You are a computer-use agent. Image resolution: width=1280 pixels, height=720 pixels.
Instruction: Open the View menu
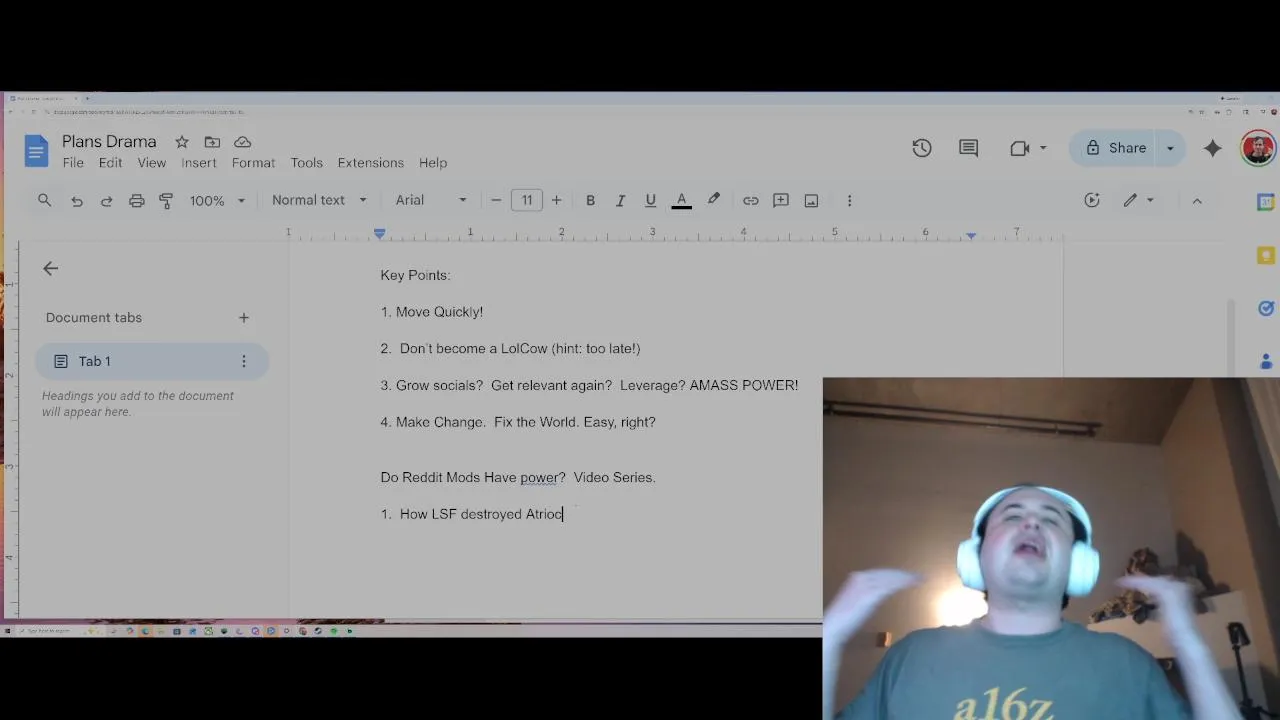152,163
